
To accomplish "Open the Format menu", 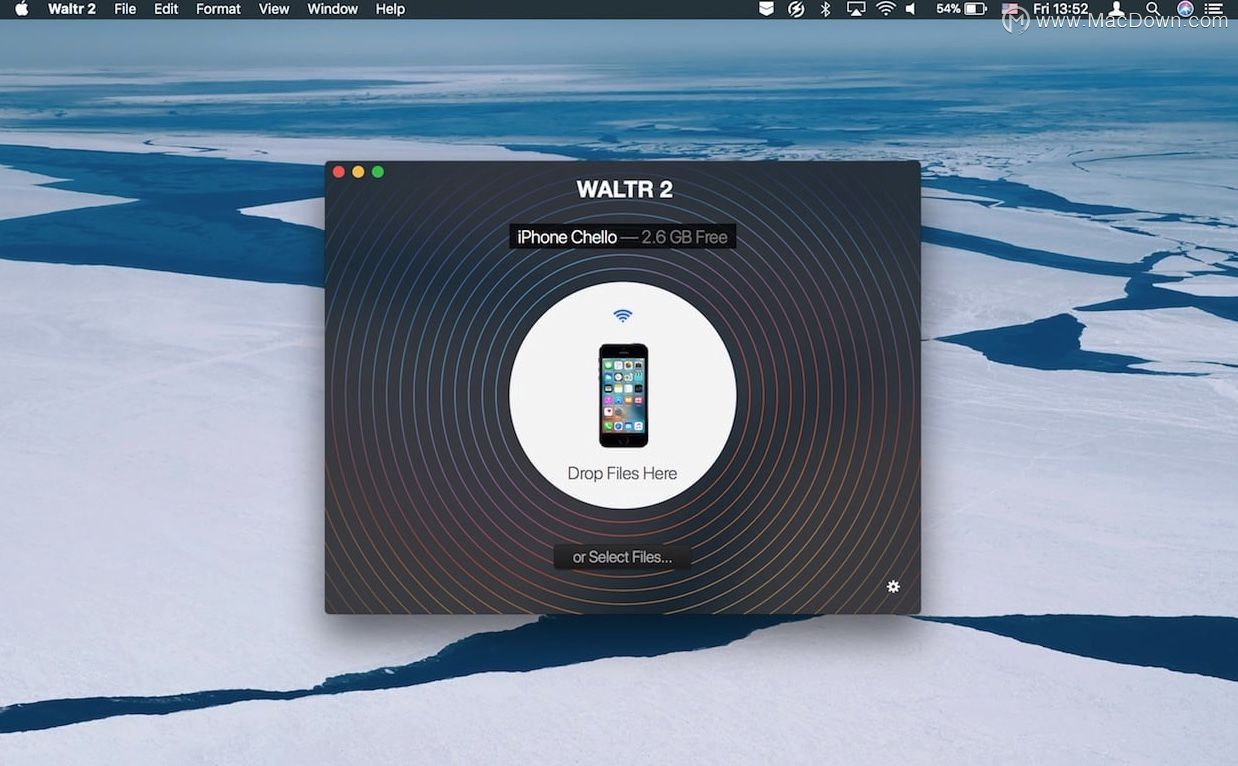I will pos(218,9).
